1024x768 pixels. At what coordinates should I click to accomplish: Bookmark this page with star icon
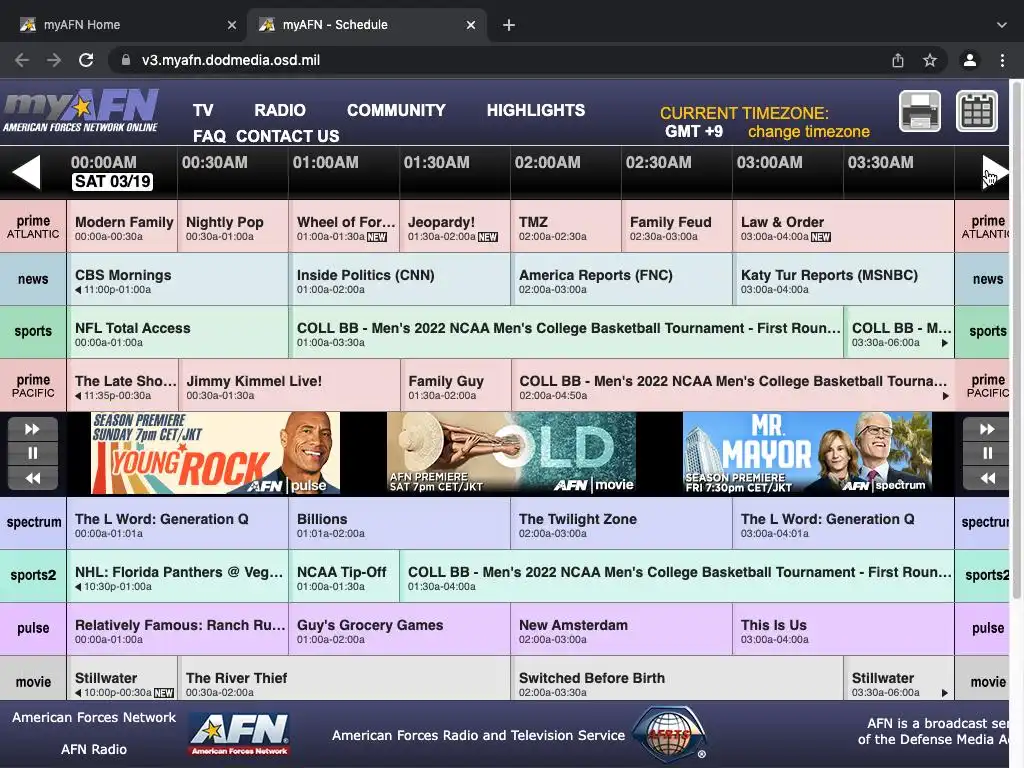tap(930, 60)
